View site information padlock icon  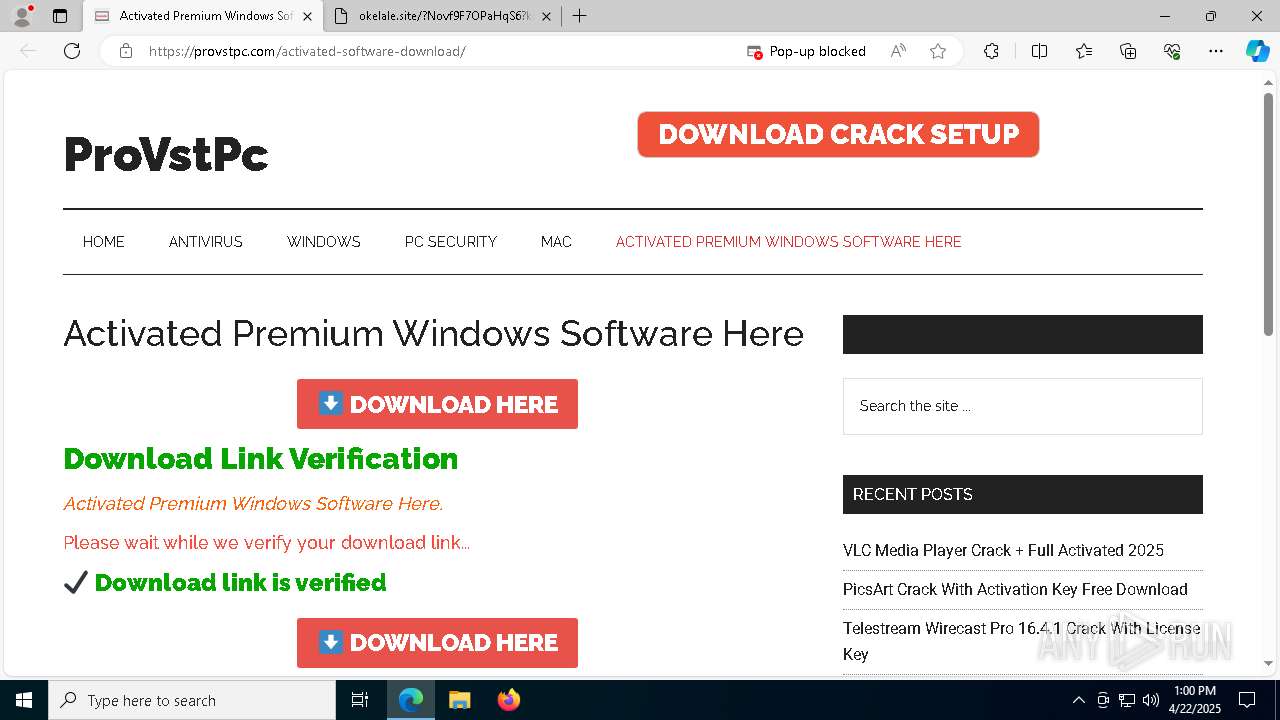coord(125,51)
